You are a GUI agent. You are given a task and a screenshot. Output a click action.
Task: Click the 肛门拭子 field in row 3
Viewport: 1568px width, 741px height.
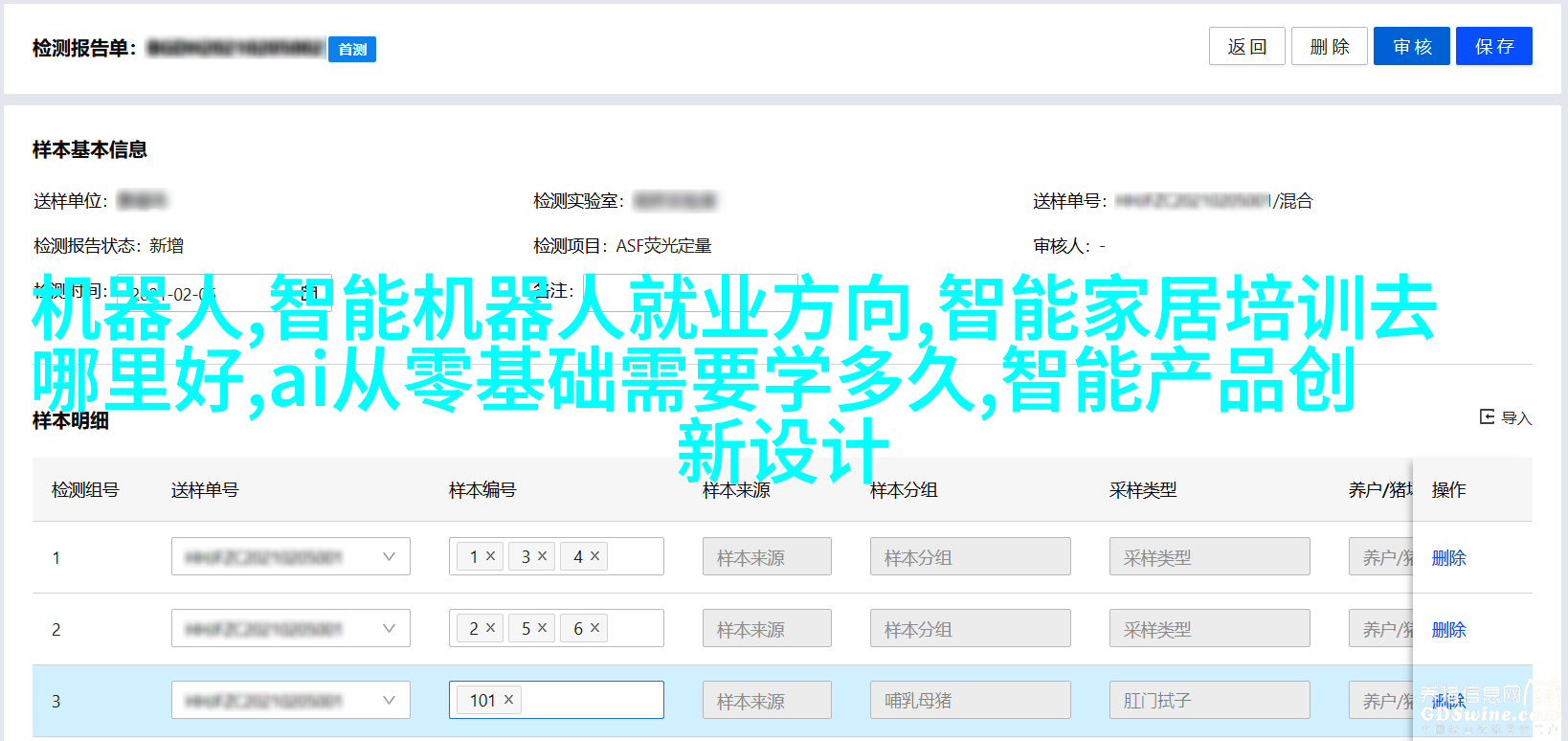pos(1210,700)
